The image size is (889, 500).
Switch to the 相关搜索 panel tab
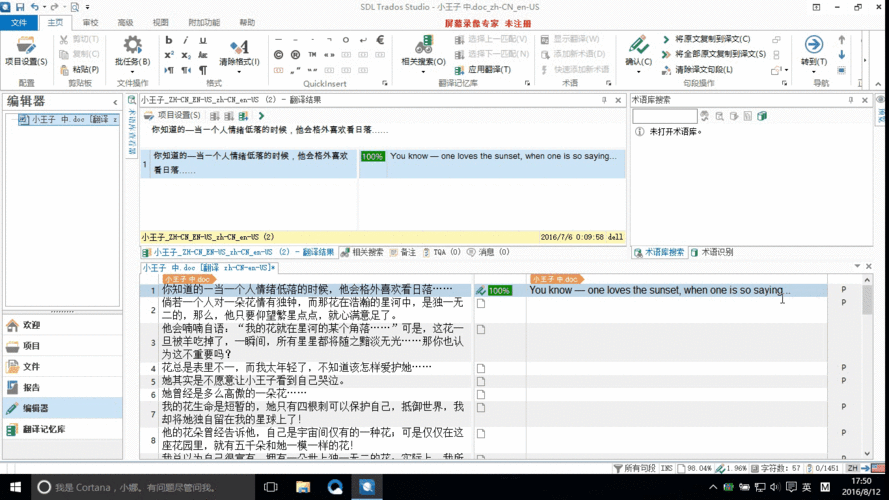pos(362,252)
